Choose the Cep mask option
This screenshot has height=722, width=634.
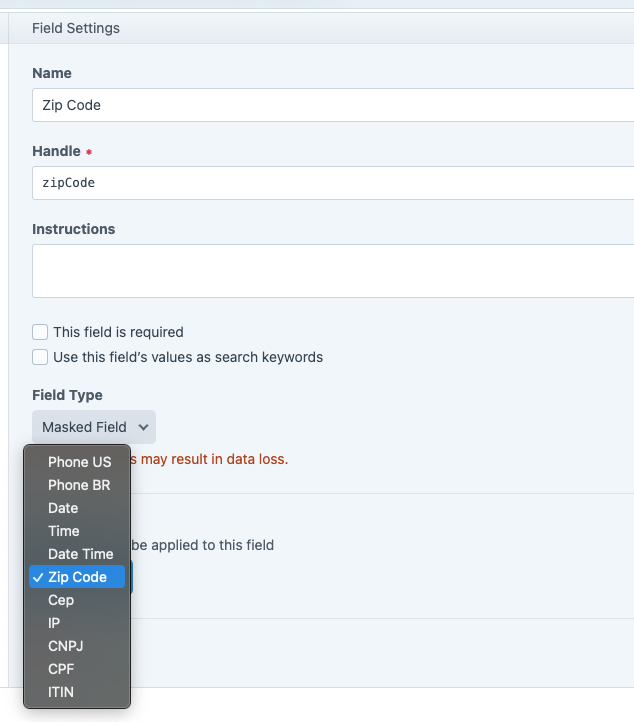[77, 600]
